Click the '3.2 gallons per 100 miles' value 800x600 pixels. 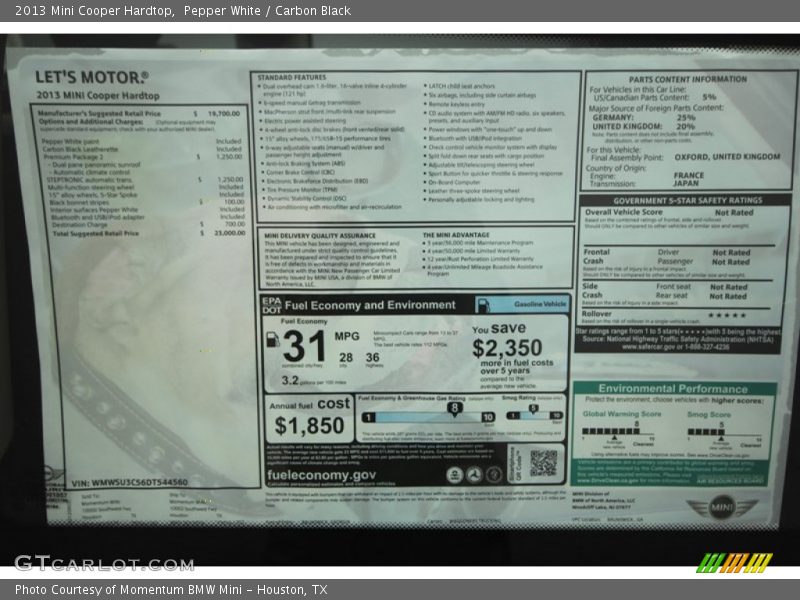point(314,381)
